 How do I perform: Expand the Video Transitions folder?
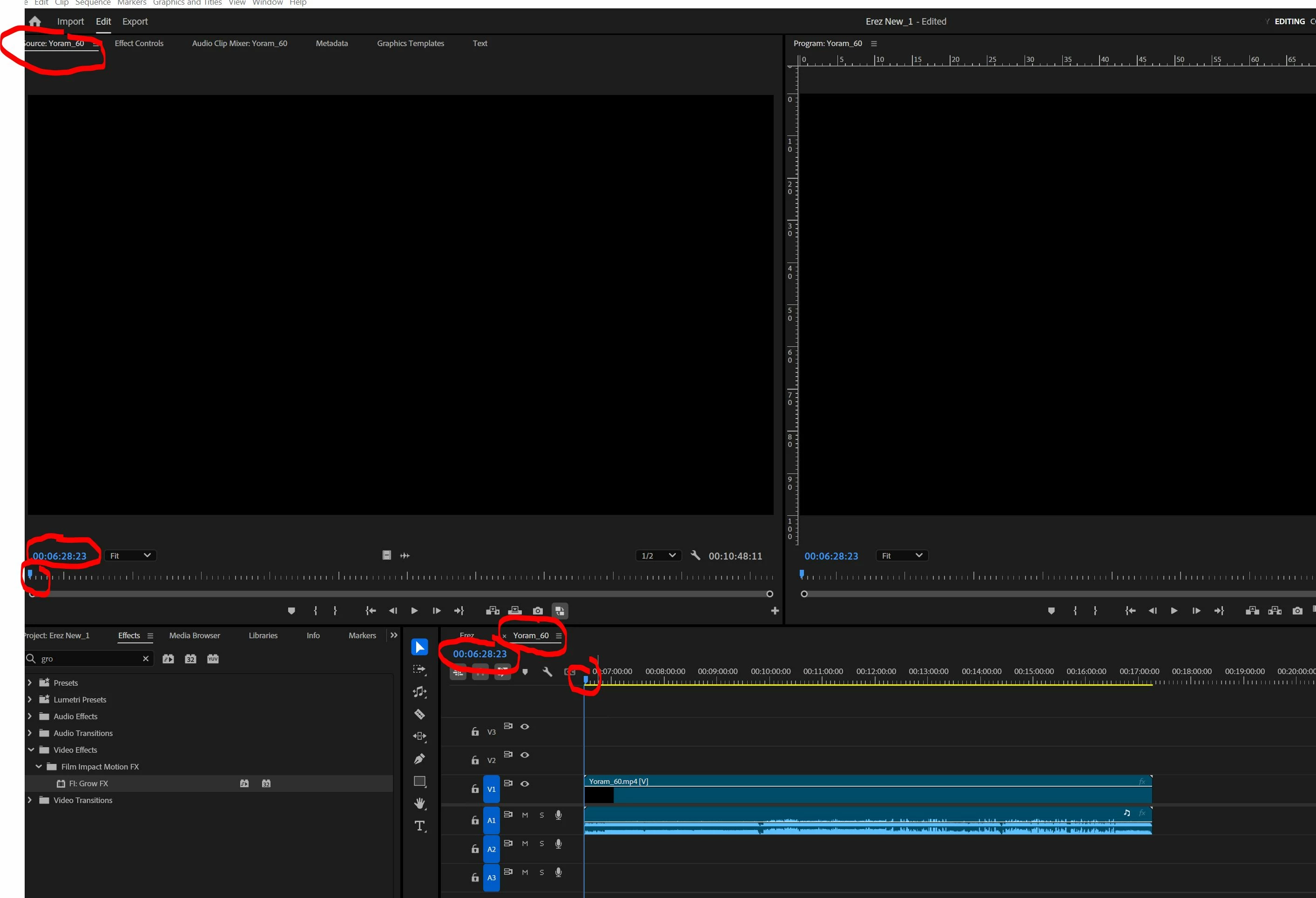click(x=29, y=800)
